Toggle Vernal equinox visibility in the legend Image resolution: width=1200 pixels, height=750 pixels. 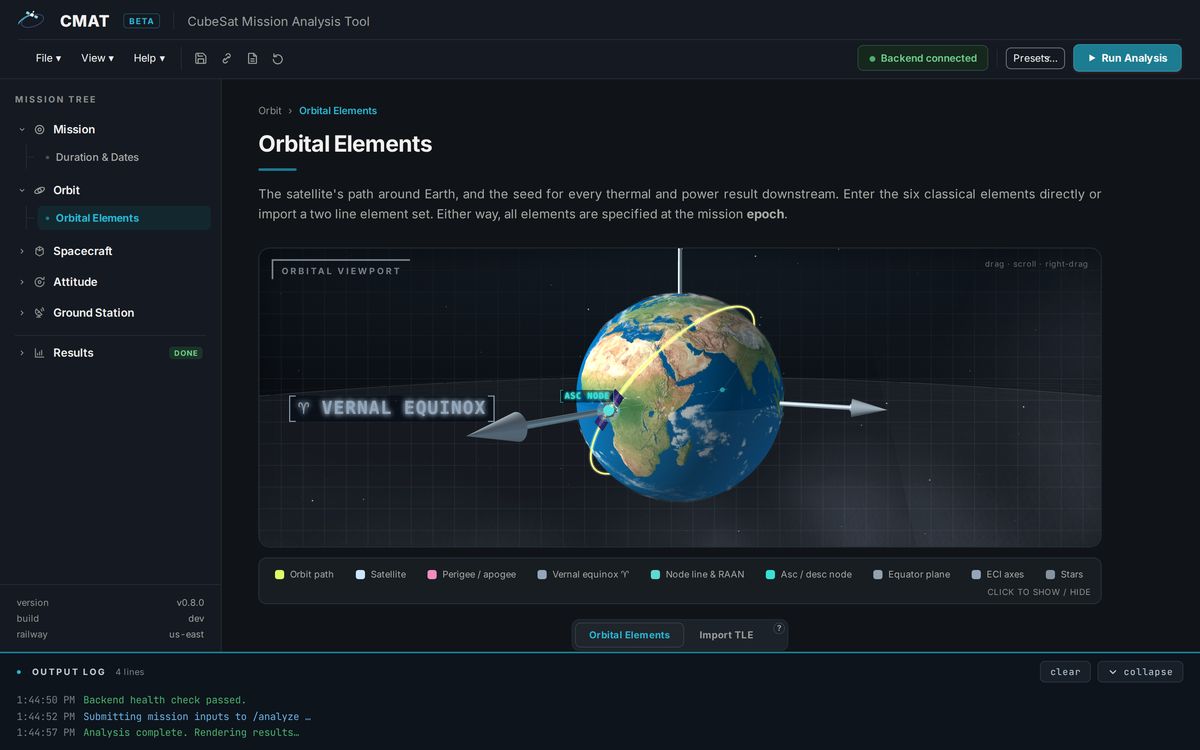pos(583,574)
